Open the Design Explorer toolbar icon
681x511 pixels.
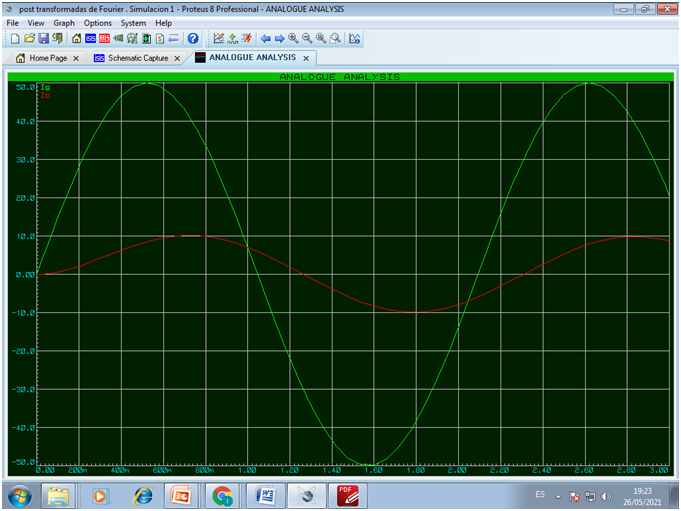(146, 39)
